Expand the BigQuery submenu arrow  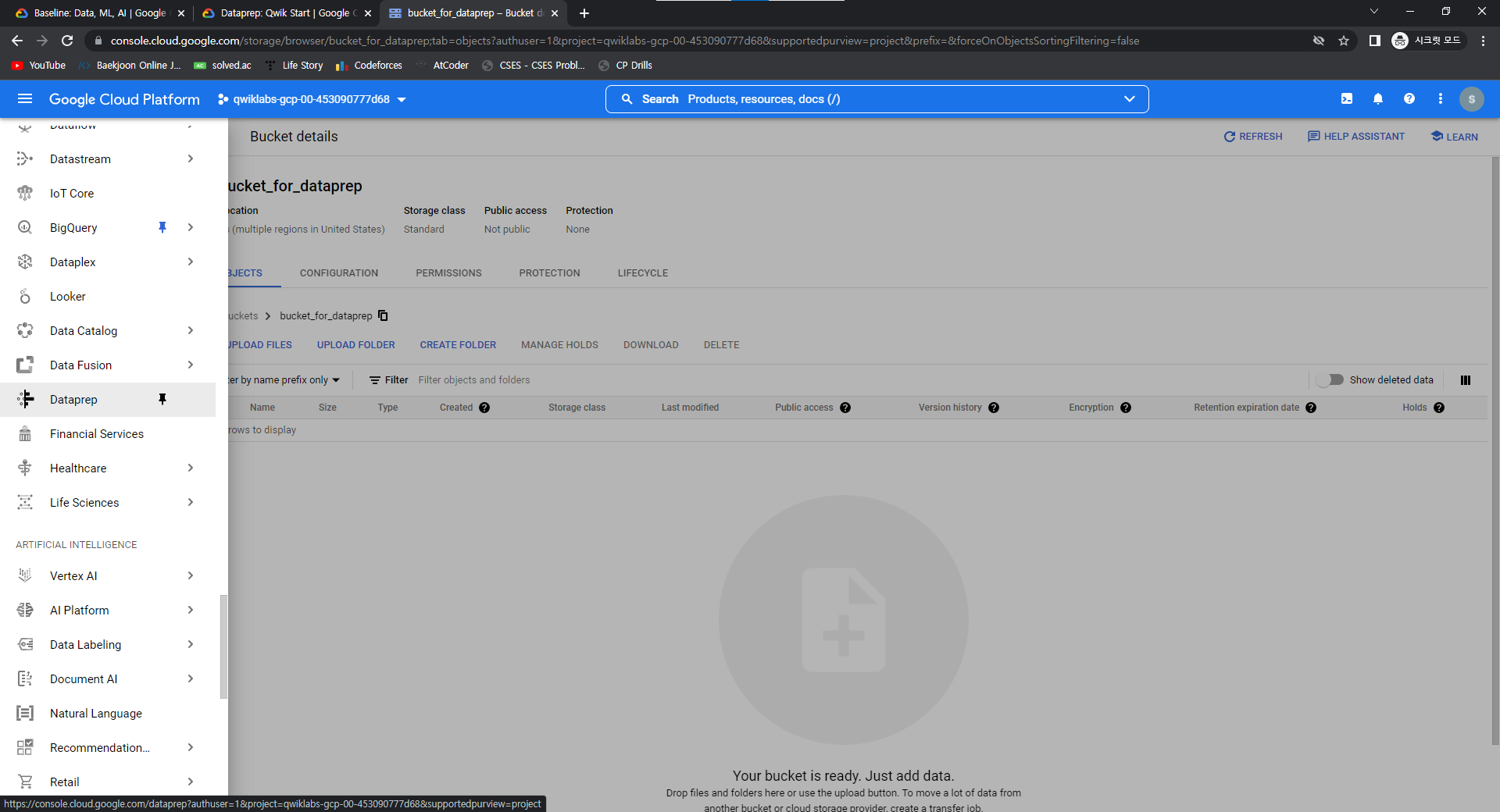[x=191, y=228]
